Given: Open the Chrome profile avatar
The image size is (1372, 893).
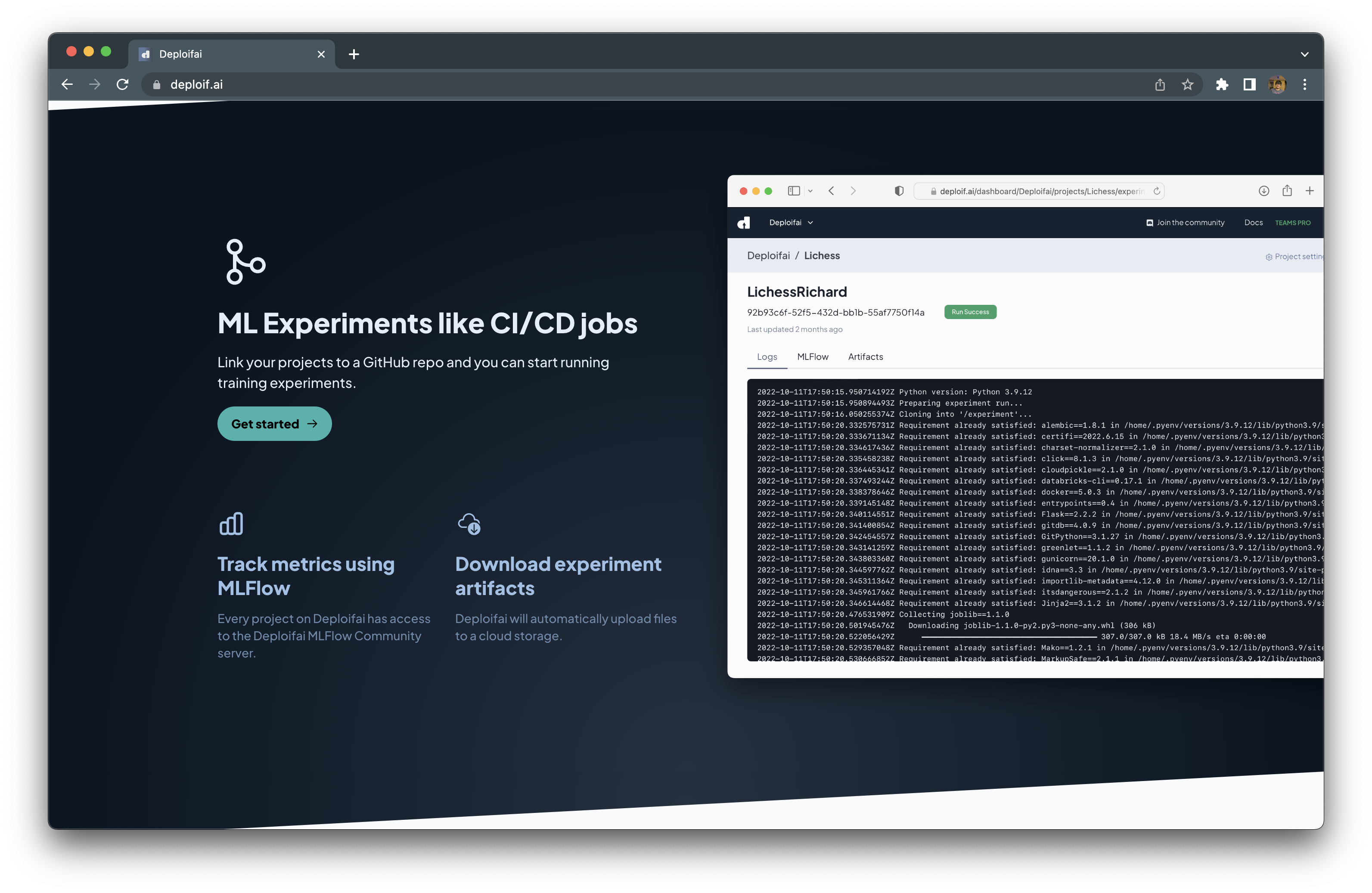Looking at the screenshot, I should [1277, 85].
